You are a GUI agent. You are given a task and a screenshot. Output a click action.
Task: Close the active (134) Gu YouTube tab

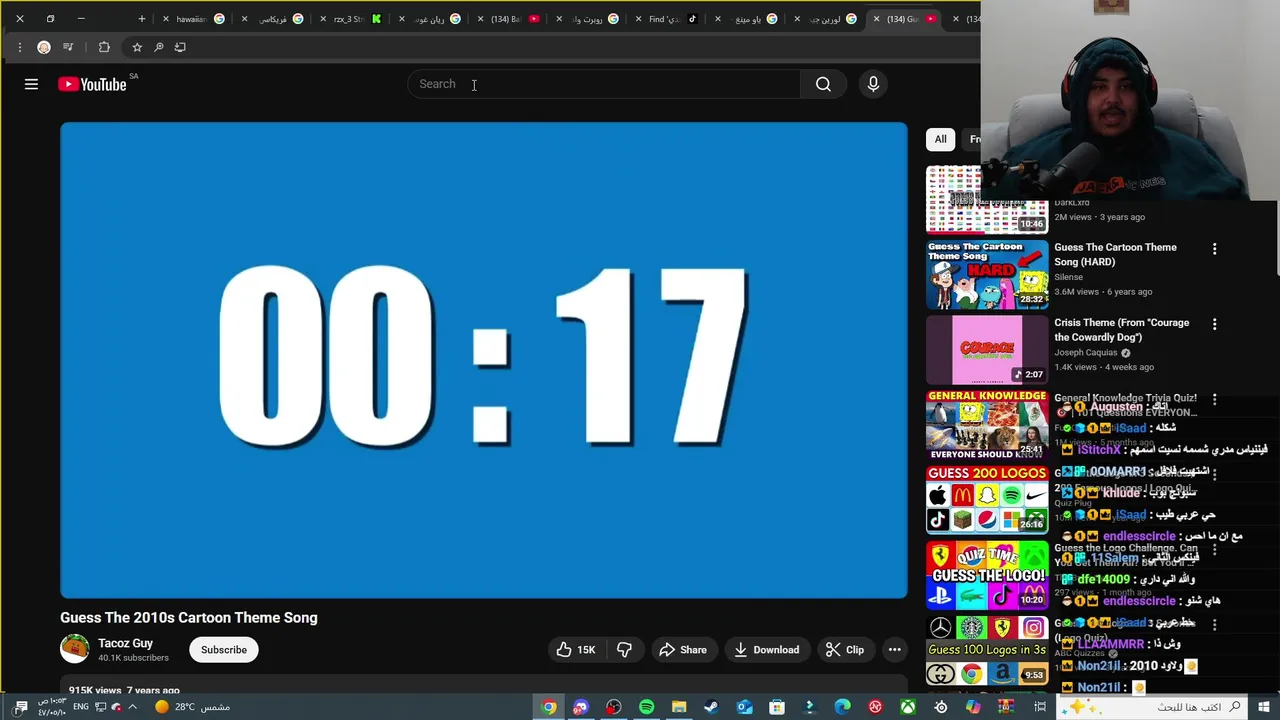click(x=876, y=19)
